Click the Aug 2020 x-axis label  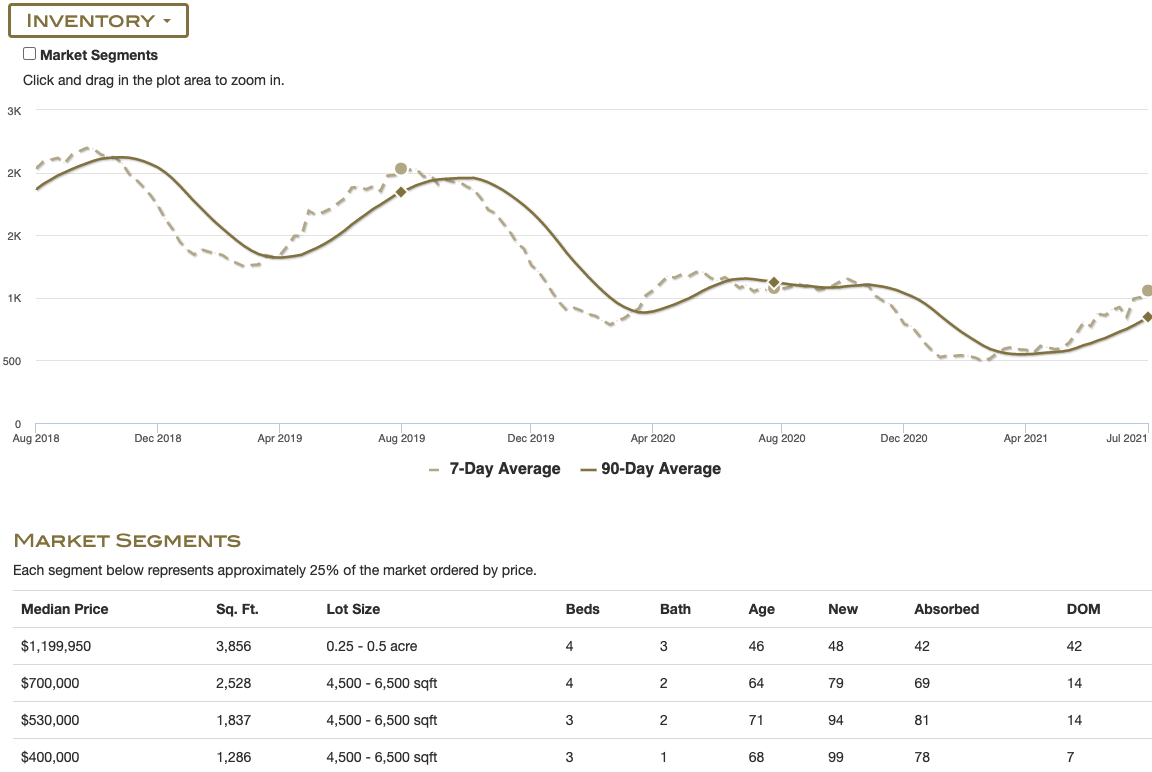[x=782, y=439]
